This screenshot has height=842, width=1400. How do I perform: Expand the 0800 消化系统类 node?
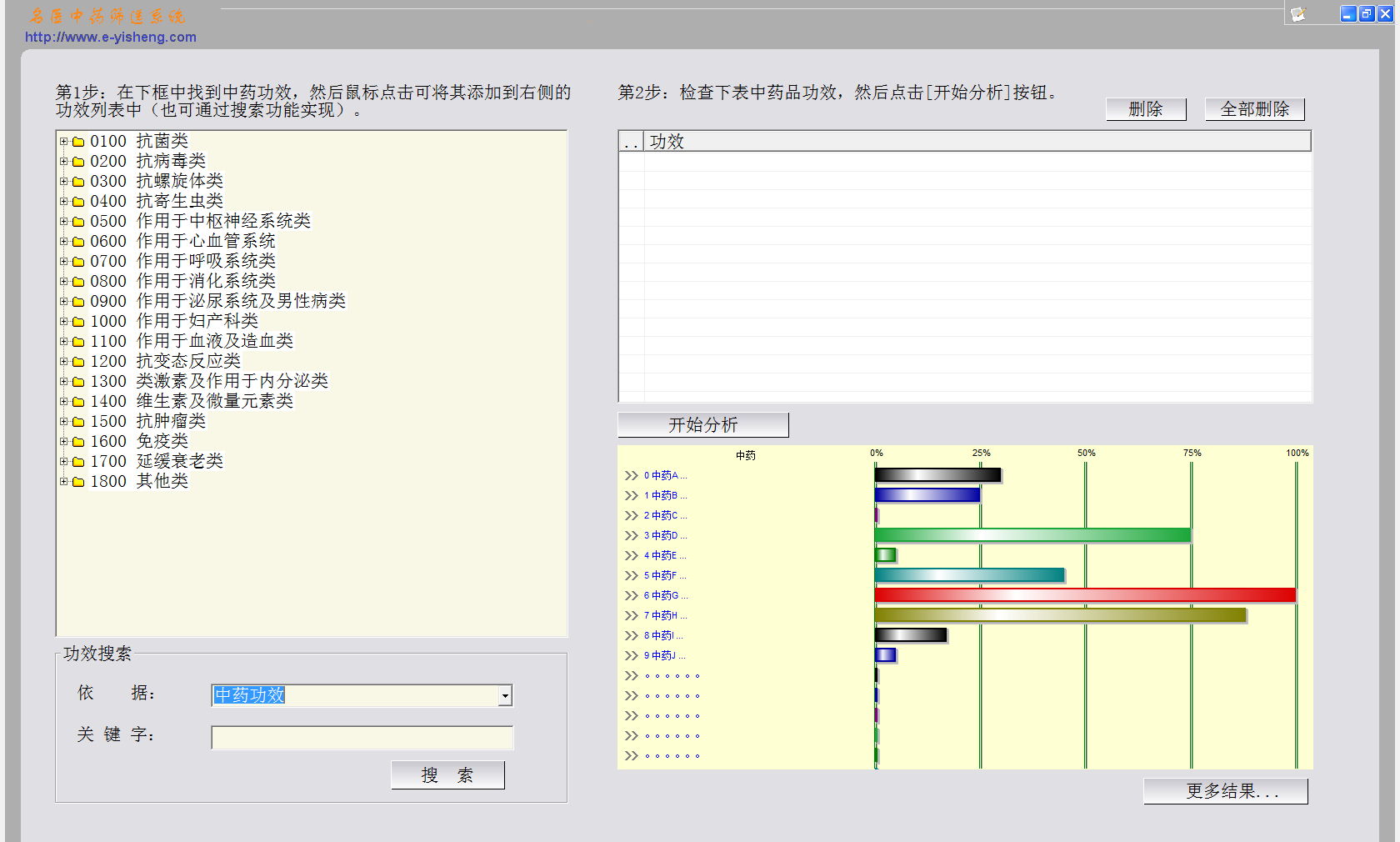click(63, 282)
